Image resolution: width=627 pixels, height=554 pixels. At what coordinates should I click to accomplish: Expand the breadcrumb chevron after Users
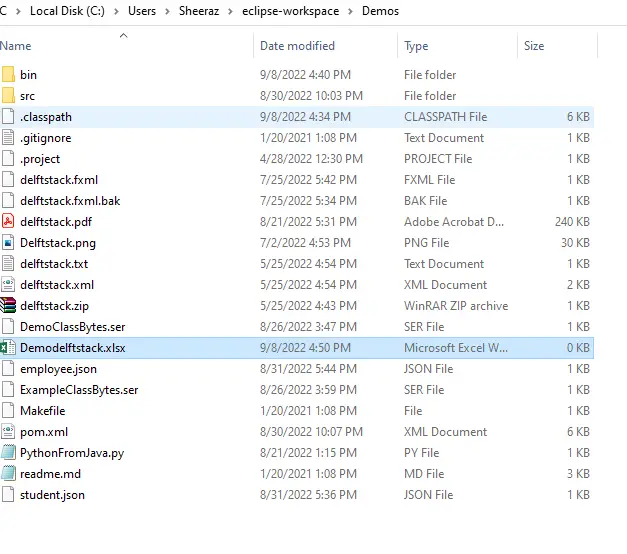168,11
